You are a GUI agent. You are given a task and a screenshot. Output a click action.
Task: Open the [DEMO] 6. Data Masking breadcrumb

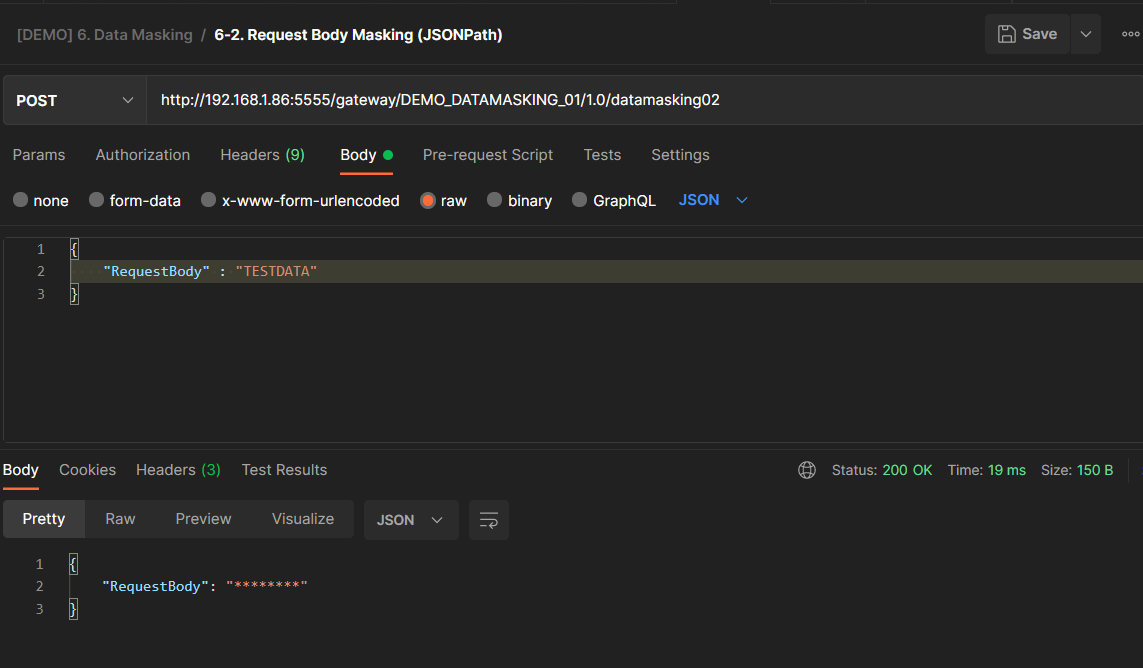pos(104,35)
